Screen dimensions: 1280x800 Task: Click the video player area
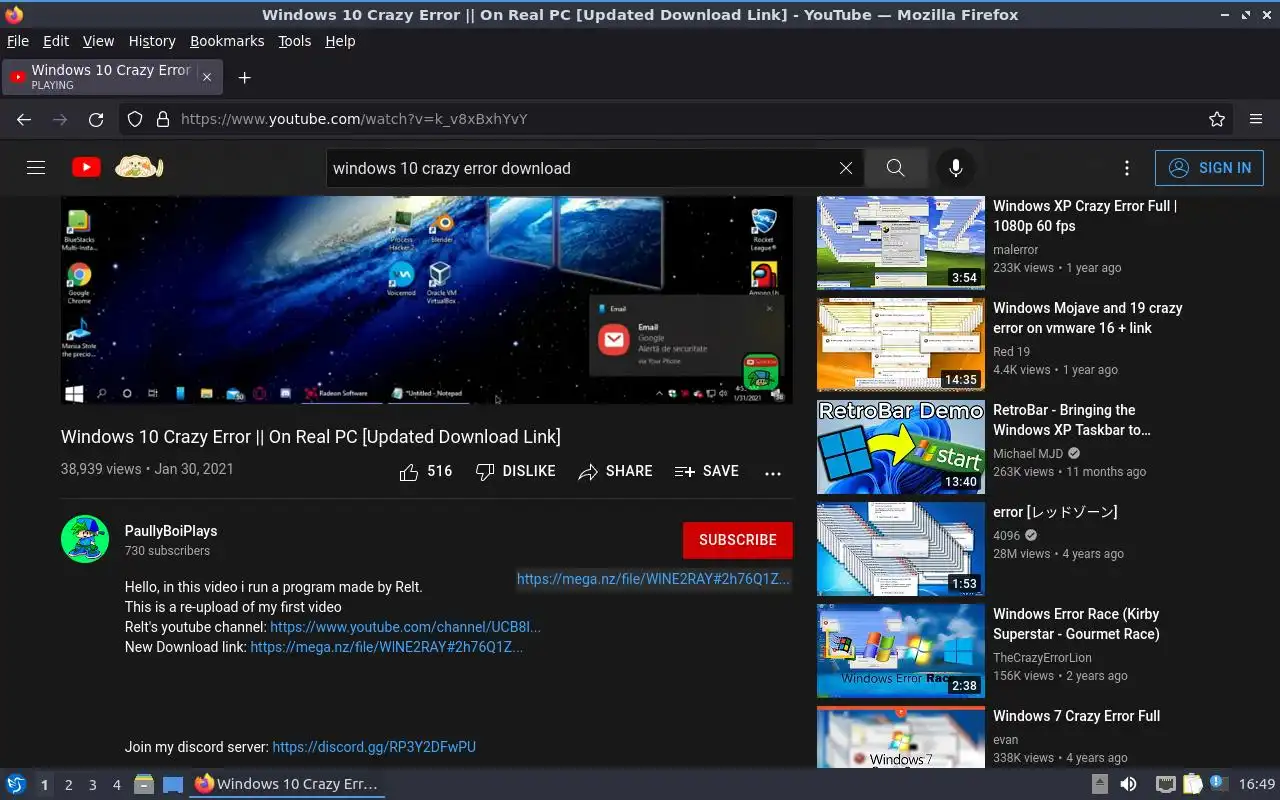point(427,300)
